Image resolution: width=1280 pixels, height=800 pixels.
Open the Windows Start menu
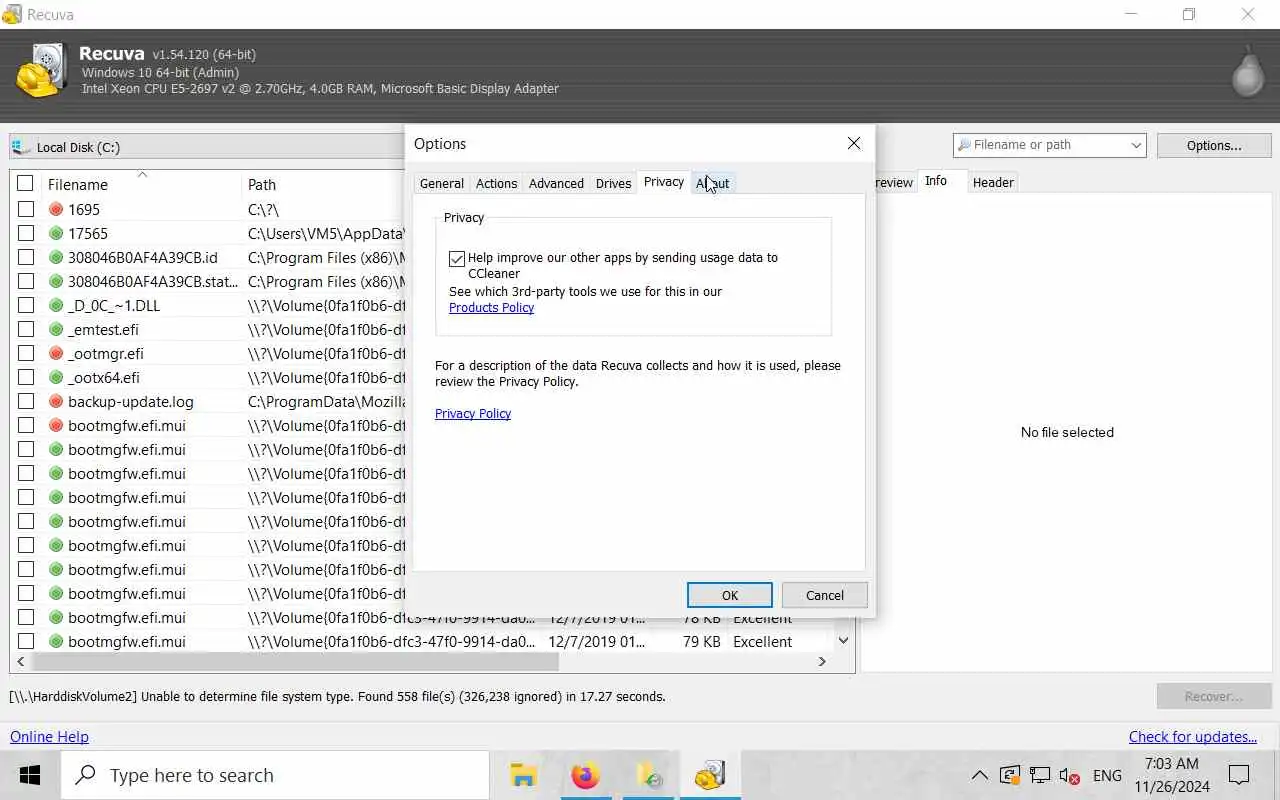coord(30,775)
